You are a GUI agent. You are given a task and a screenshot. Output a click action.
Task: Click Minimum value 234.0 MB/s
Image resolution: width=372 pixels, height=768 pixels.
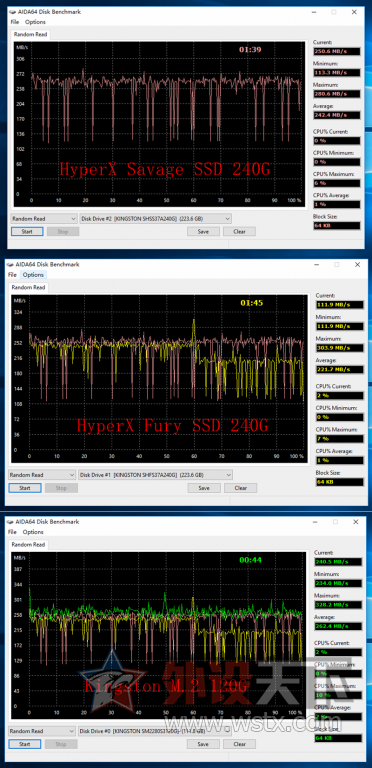[339, 583]
